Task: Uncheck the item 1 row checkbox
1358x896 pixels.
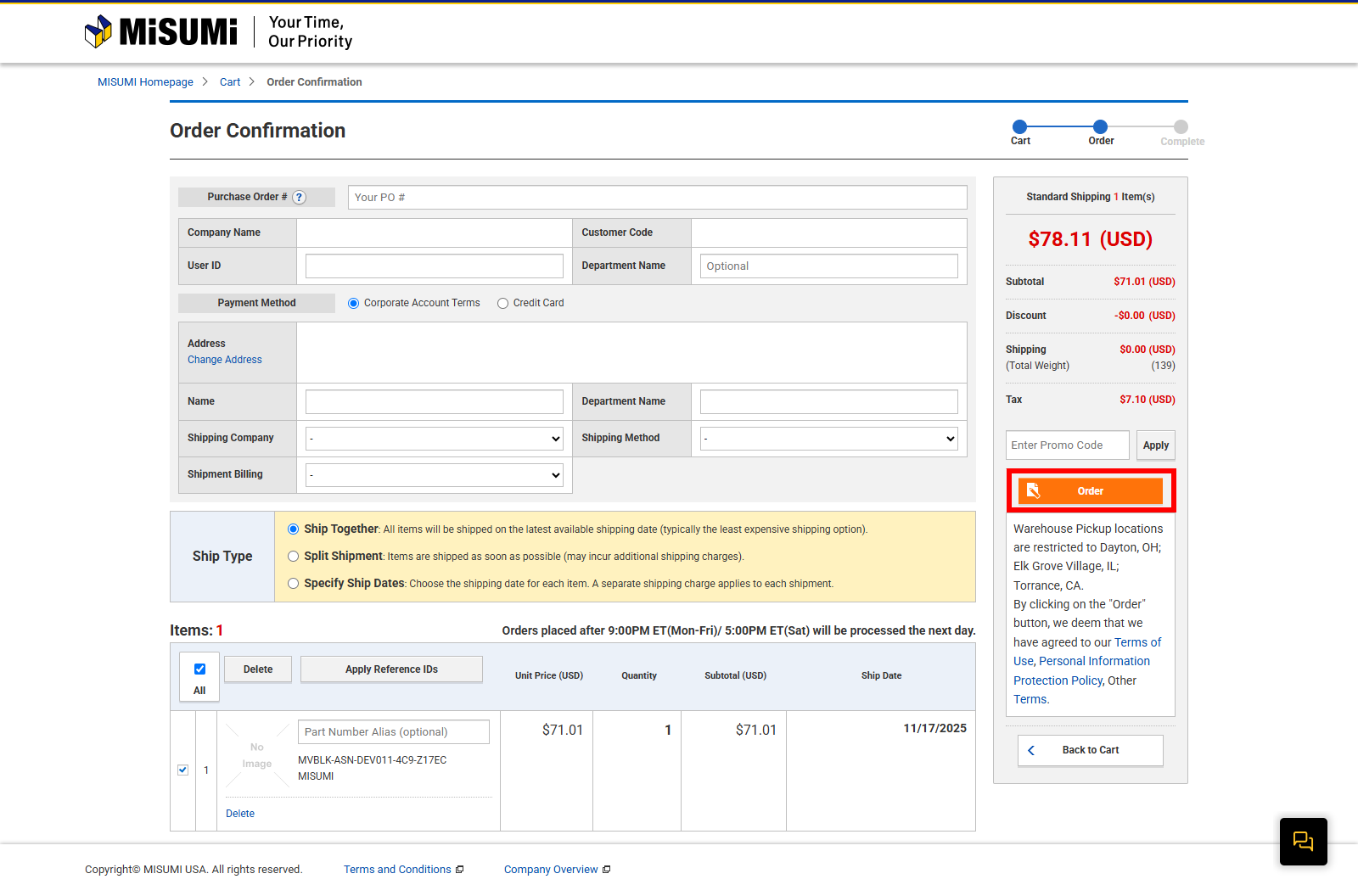Action: [182, 770]
